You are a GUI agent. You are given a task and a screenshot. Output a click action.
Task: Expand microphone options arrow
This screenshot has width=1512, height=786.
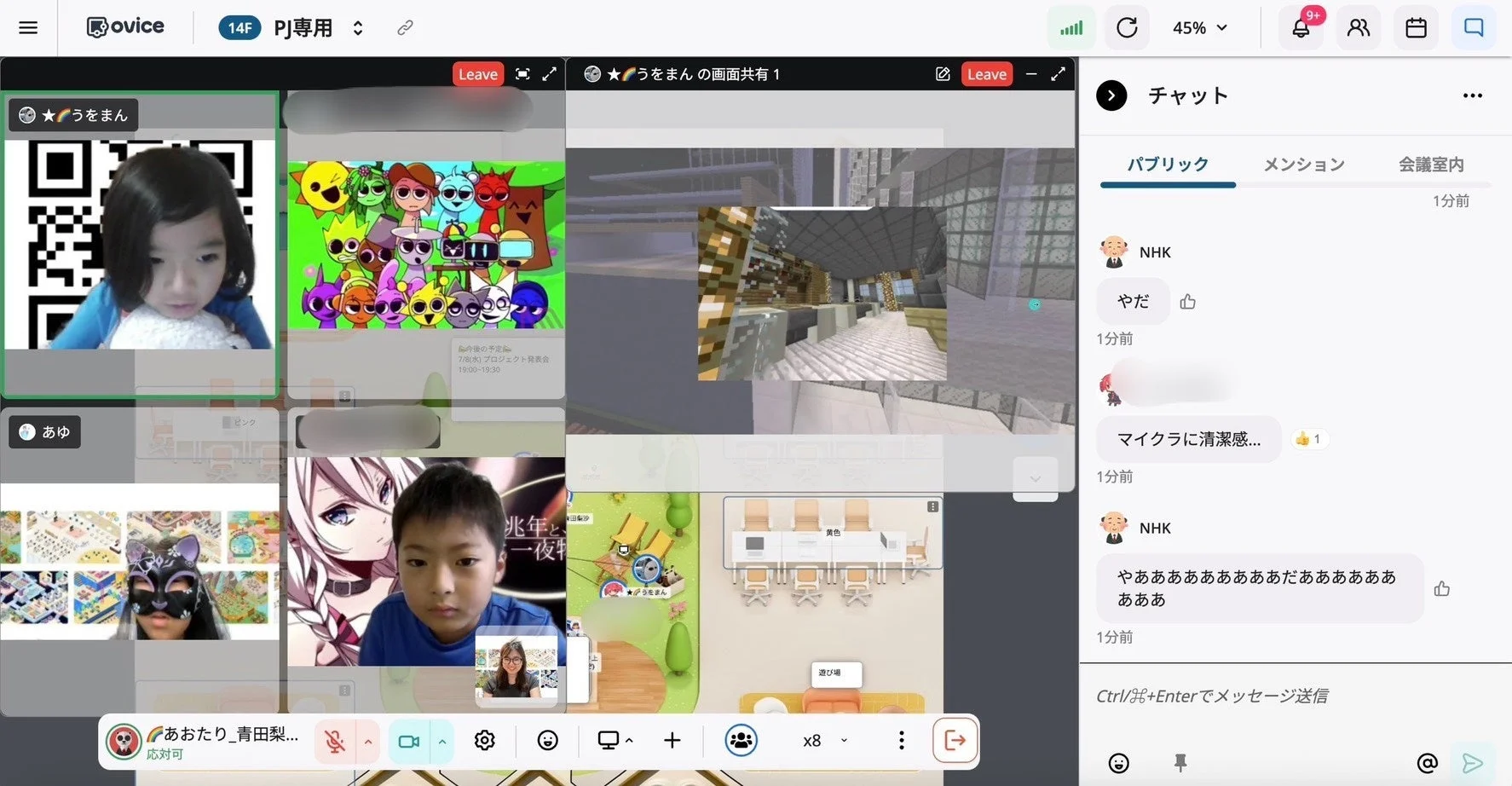pos(368,741)
